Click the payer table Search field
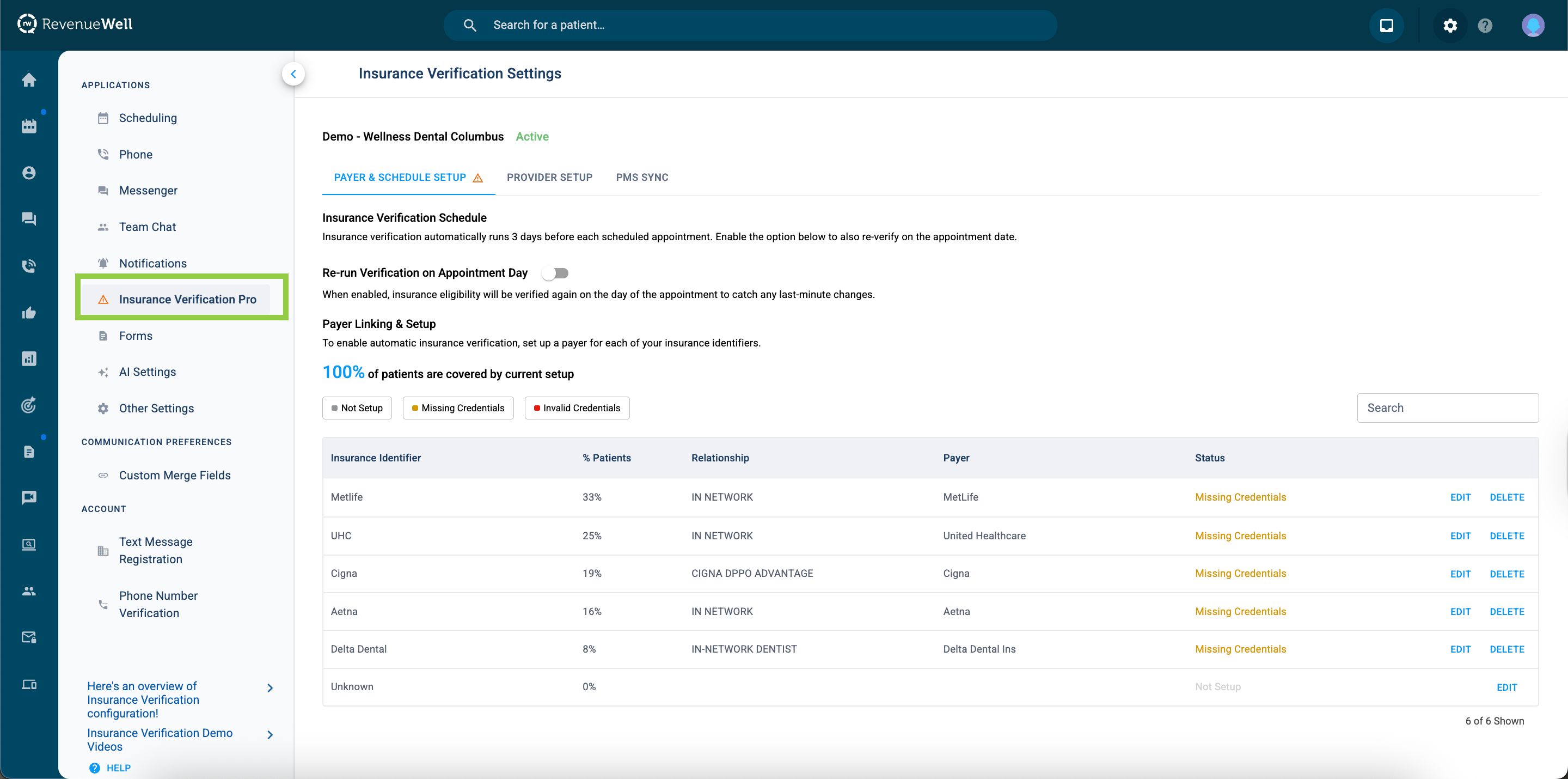The image size is (1568, 779). (x=1448, y=407)
